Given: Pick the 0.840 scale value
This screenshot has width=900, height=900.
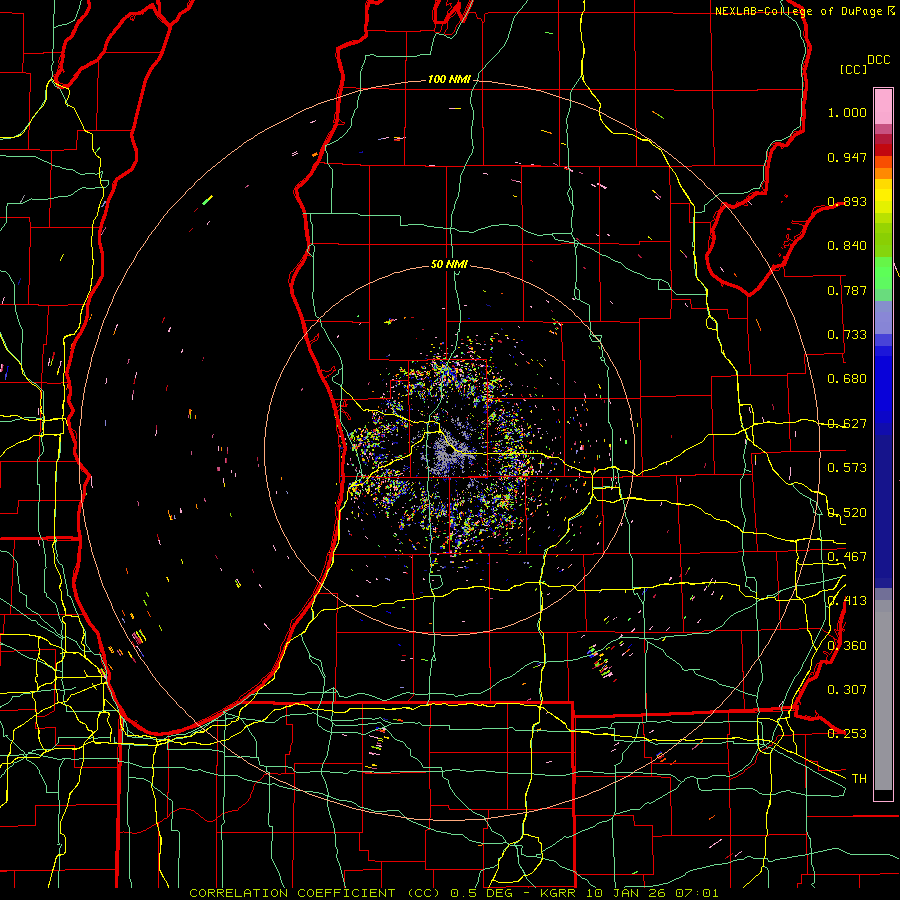Looking at the screenshot, I should coord(847,246).
